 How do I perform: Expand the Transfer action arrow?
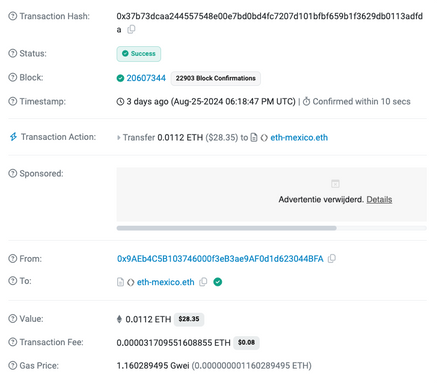119,137
